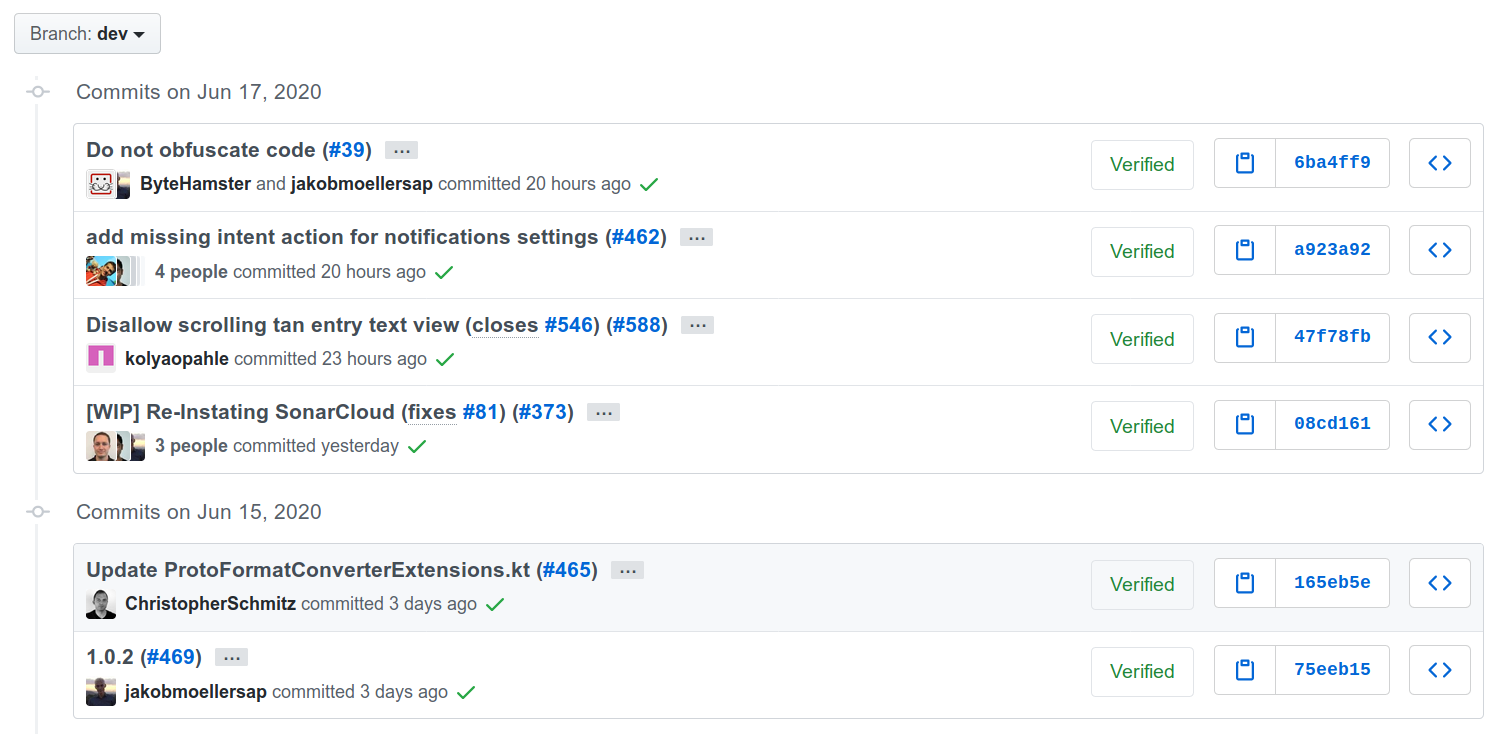
Task: Open the Branch: dev dropdown
Action: (87, 34)
